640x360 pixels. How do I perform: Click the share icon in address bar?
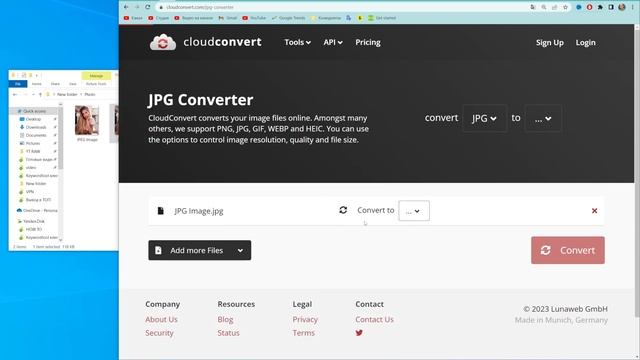(x=554, y=7)
